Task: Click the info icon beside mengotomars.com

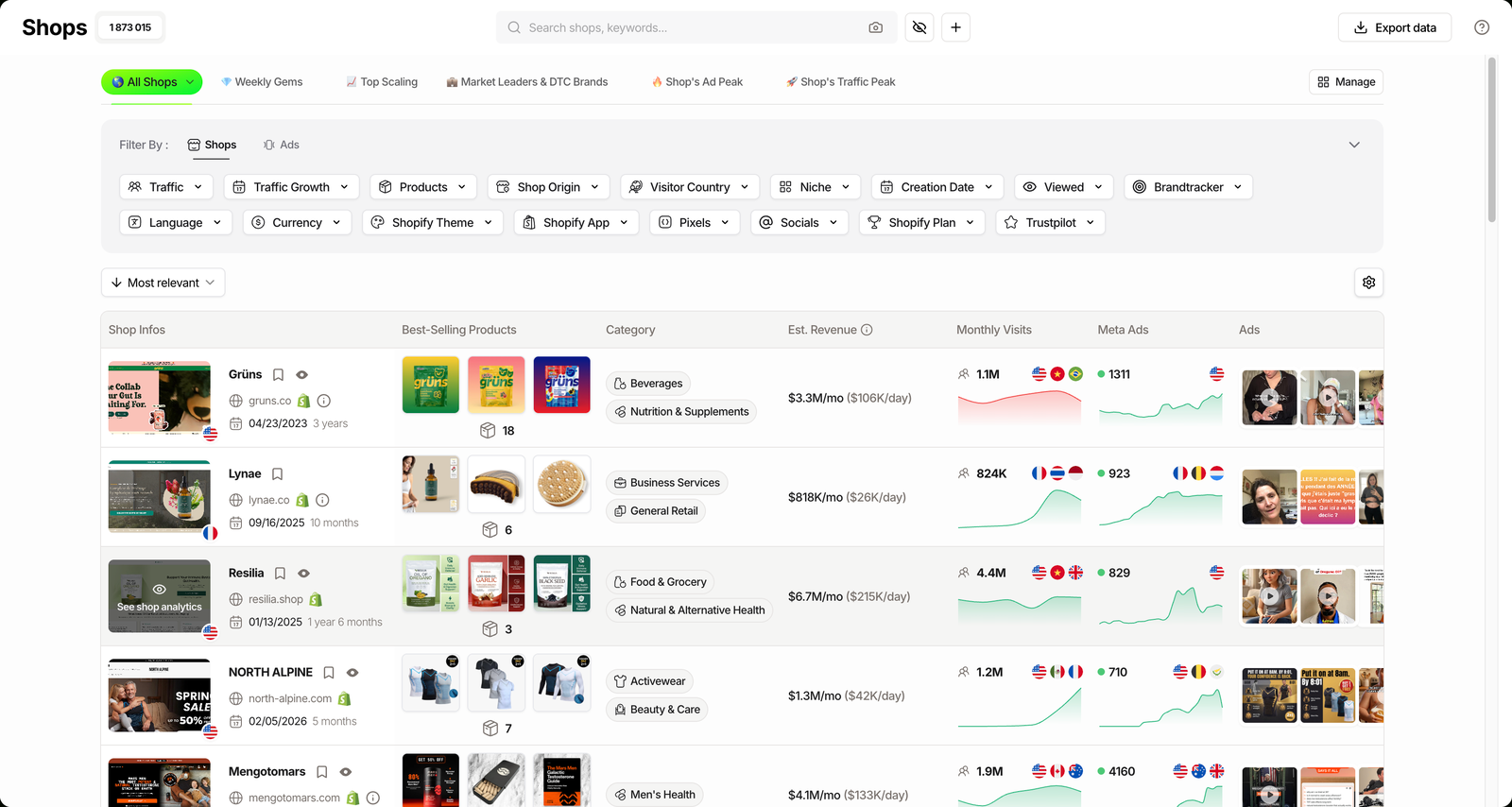Action: tap(373, 798)
